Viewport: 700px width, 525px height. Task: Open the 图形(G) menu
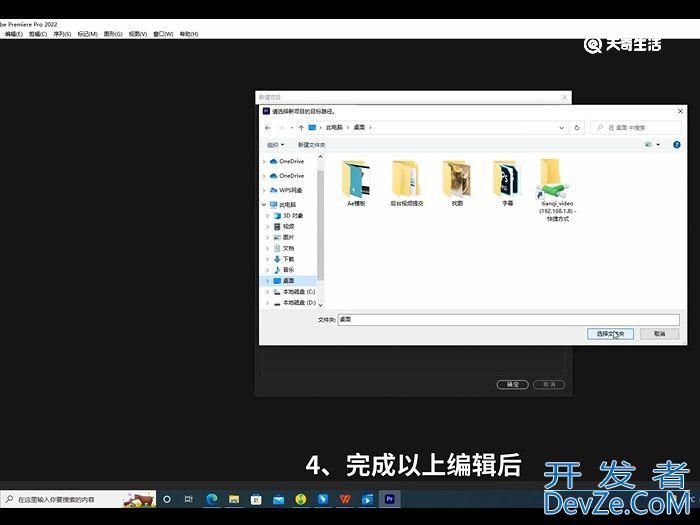[113, 34]
